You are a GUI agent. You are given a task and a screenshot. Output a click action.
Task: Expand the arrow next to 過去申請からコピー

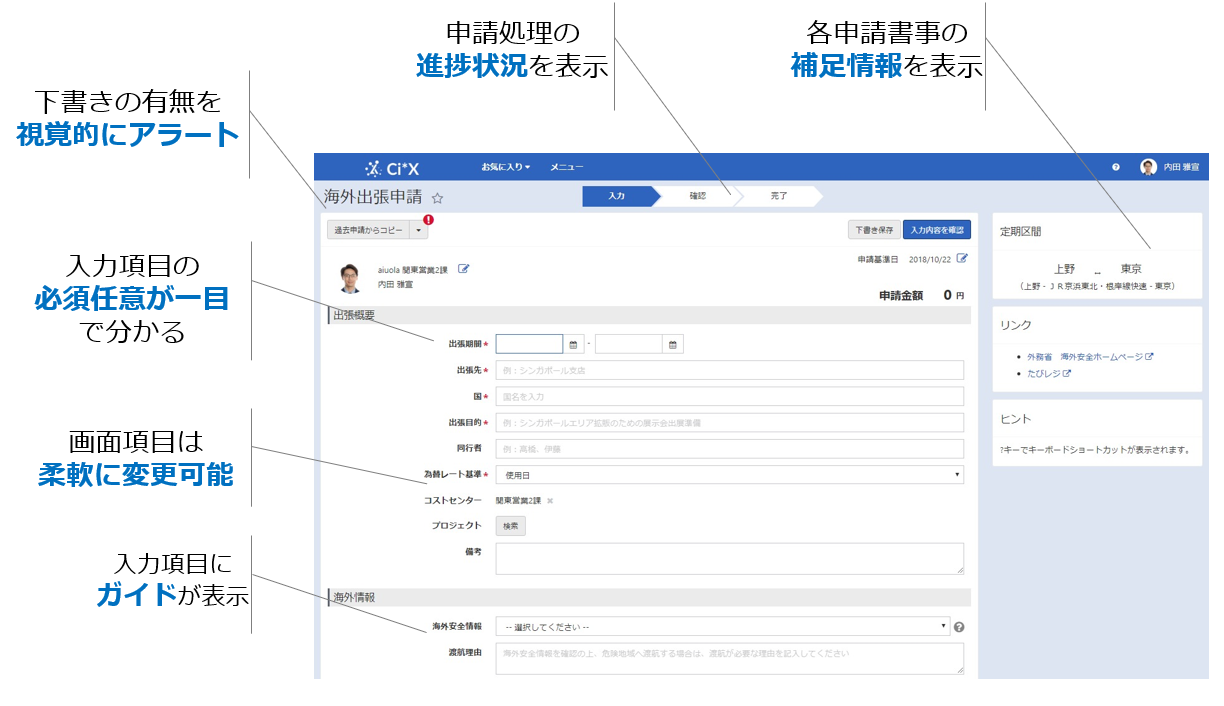click(x=419, y=230)
